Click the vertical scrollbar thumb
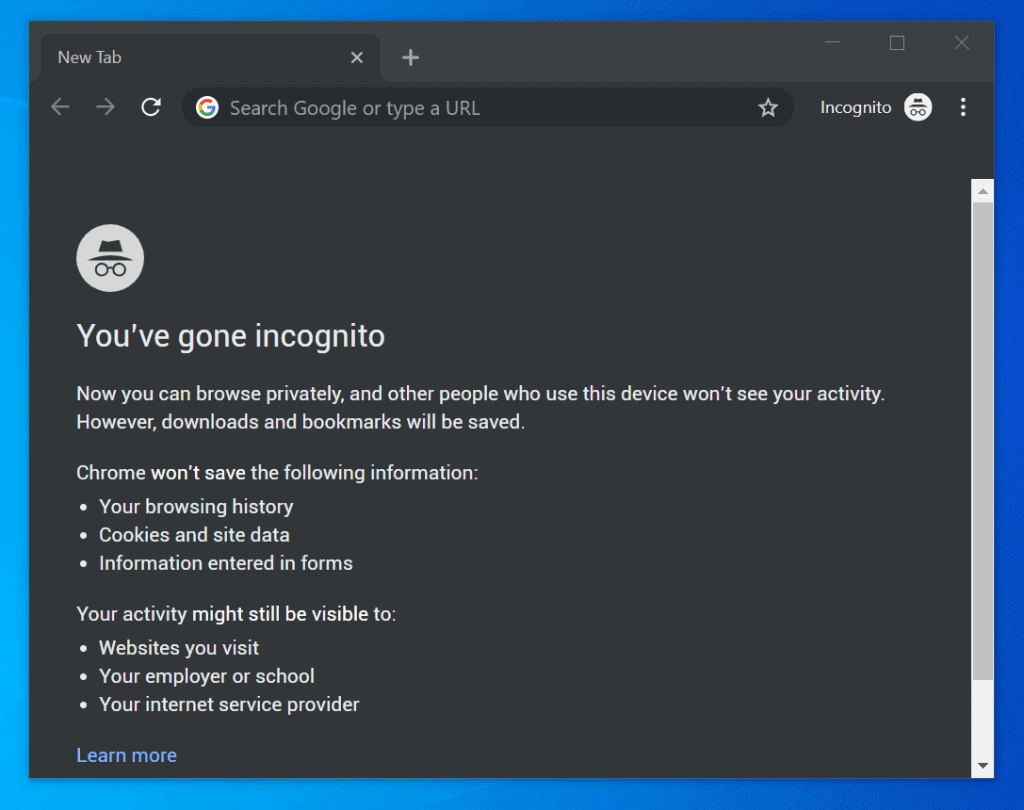 click(982, 441)
